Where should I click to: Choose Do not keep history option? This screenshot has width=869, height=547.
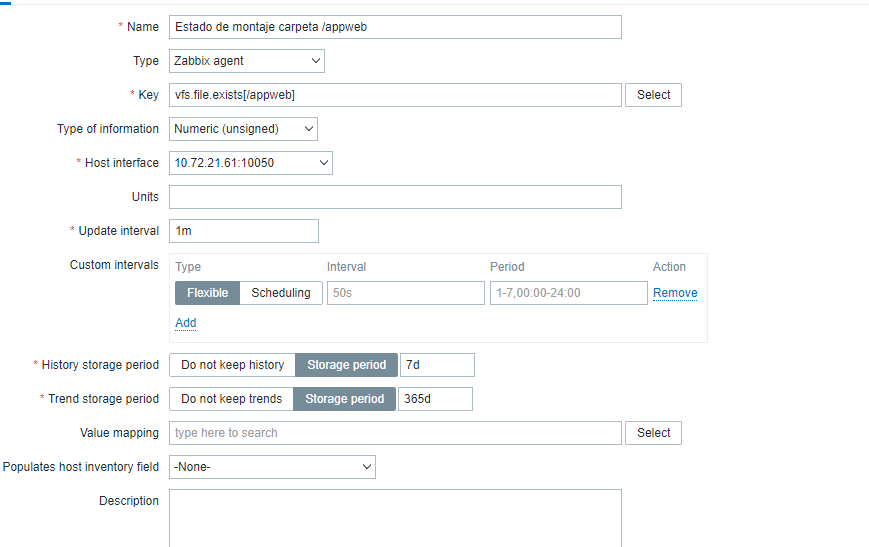232,365
